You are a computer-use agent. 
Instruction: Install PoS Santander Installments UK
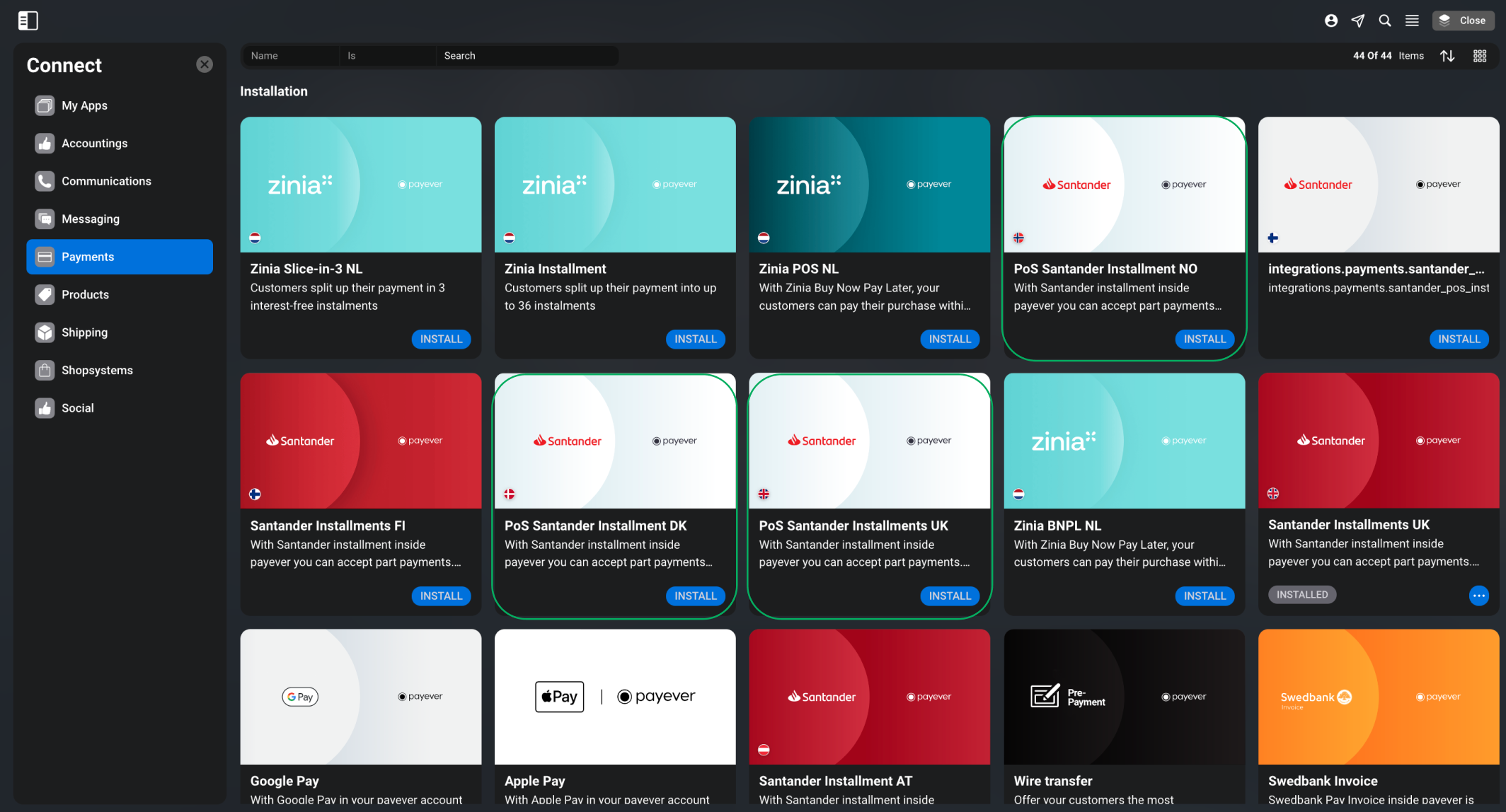(x=950, y=596)
